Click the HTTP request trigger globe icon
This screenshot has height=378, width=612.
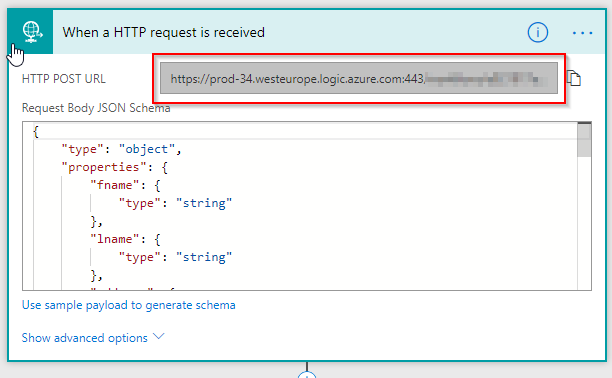(32, 32)
